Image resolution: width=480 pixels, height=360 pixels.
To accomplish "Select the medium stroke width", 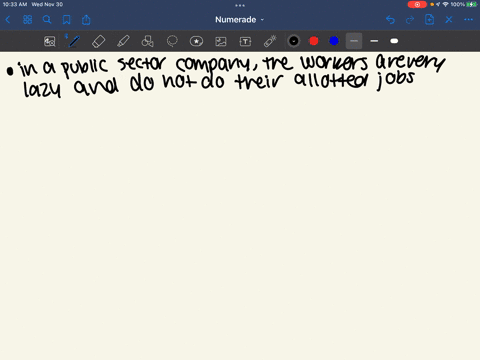I will point(374,41).
